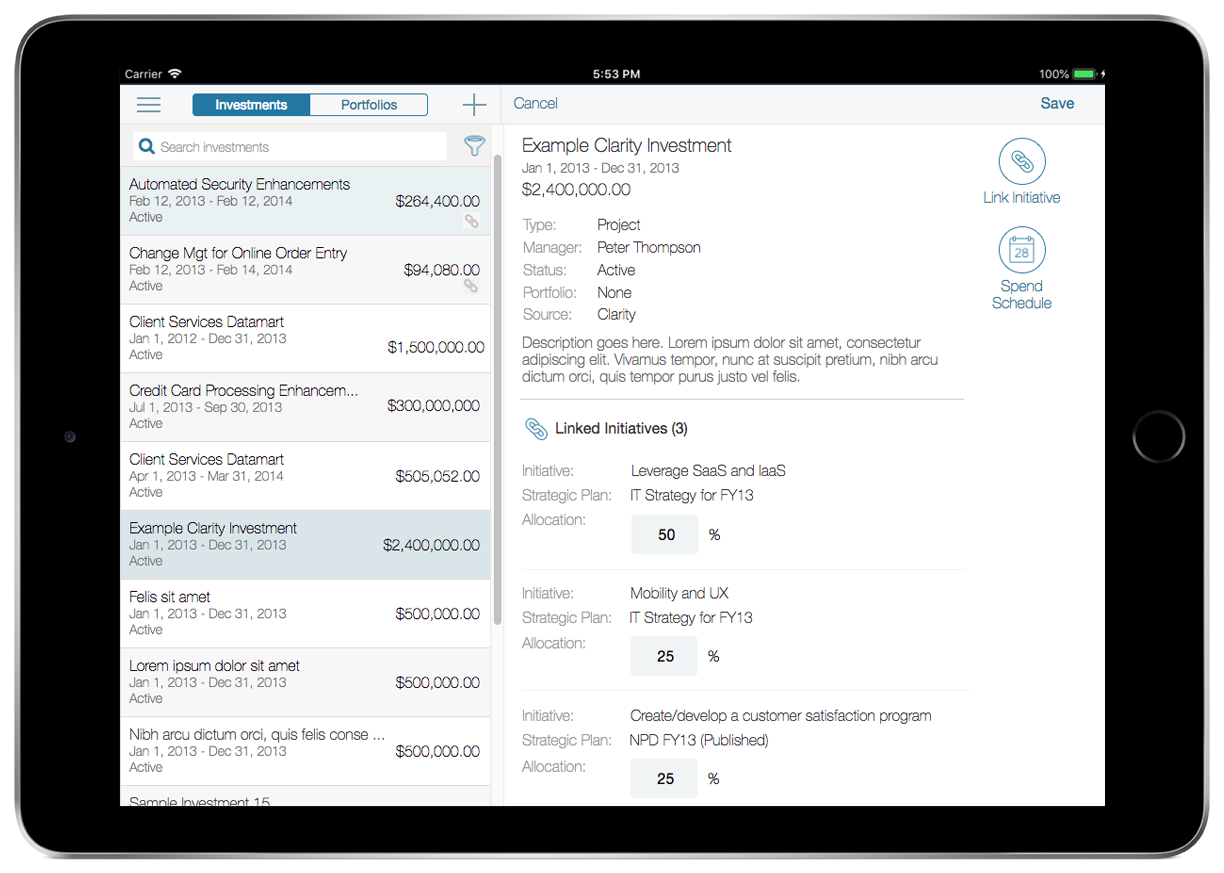1224x873 pixels.
Task: Edit the Mobility and UX allocation field
Action: coord(664,657)
